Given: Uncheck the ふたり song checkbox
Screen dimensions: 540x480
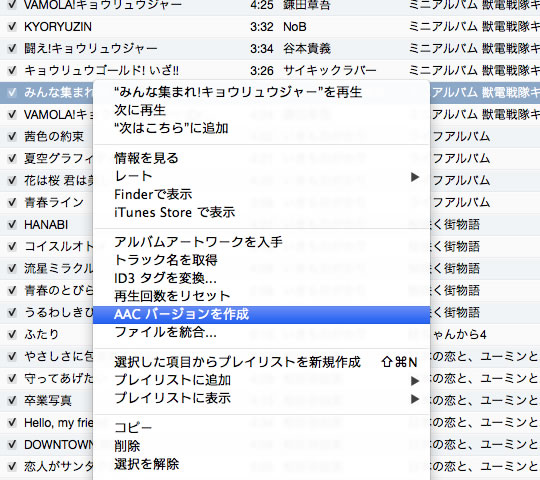Looking at the screenshot, I should coord(12,334).
